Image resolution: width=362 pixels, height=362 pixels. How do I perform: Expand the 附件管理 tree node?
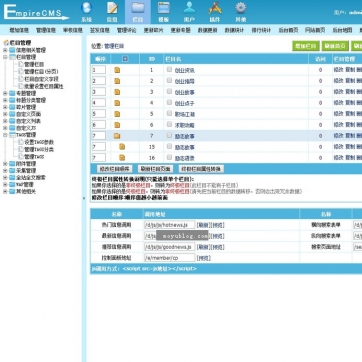click(5, 164)
